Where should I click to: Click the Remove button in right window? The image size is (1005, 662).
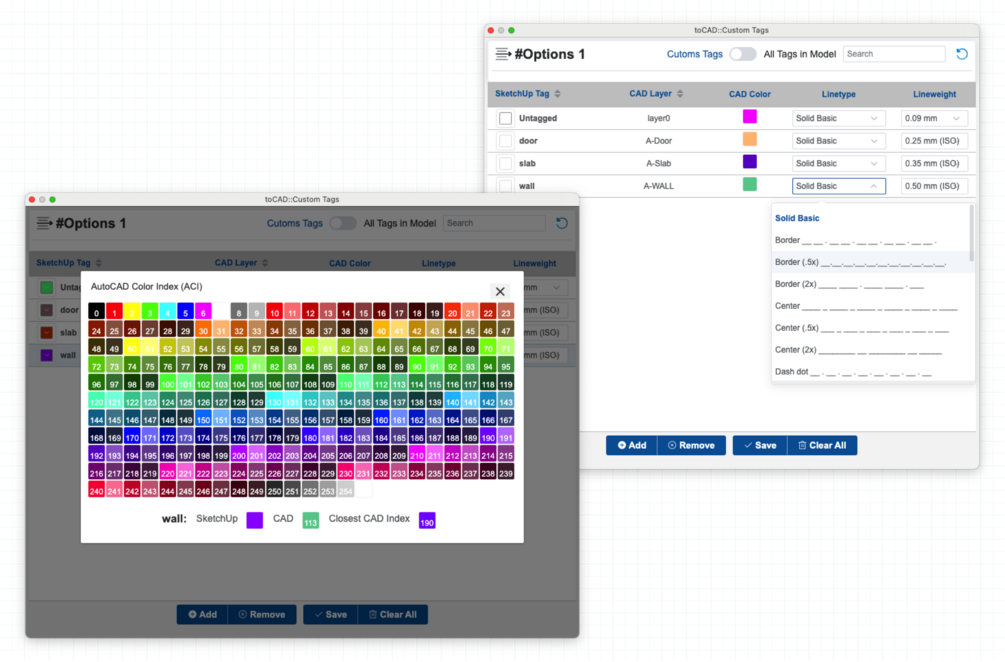tap(692, 445)
